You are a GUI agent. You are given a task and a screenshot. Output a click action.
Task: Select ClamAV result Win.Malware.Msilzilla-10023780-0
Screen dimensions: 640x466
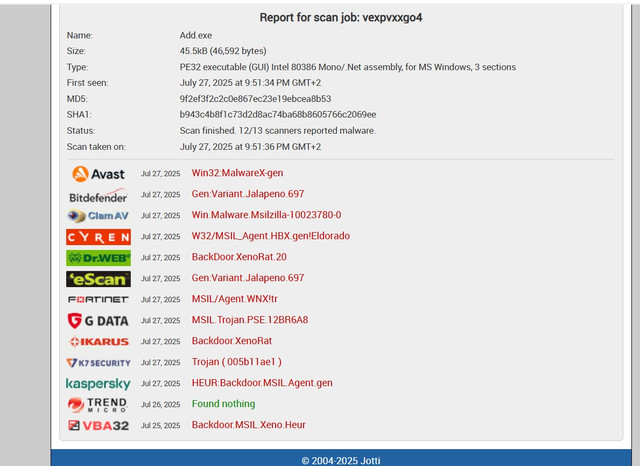click(267, 215)
